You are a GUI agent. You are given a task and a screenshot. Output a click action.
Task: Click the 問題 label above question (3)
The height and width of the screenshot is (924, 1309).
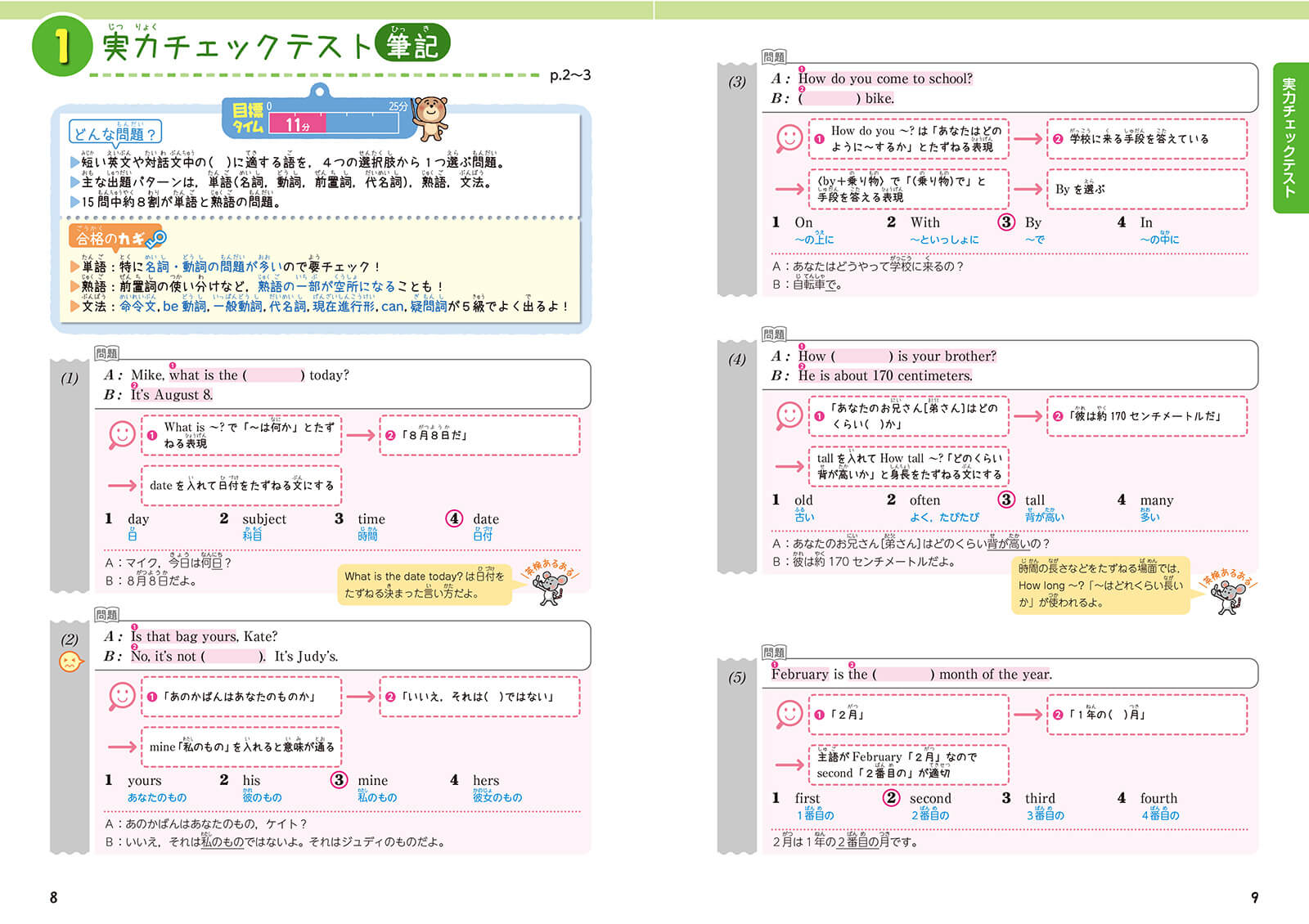pyautogui.click(x=774, y=57)
